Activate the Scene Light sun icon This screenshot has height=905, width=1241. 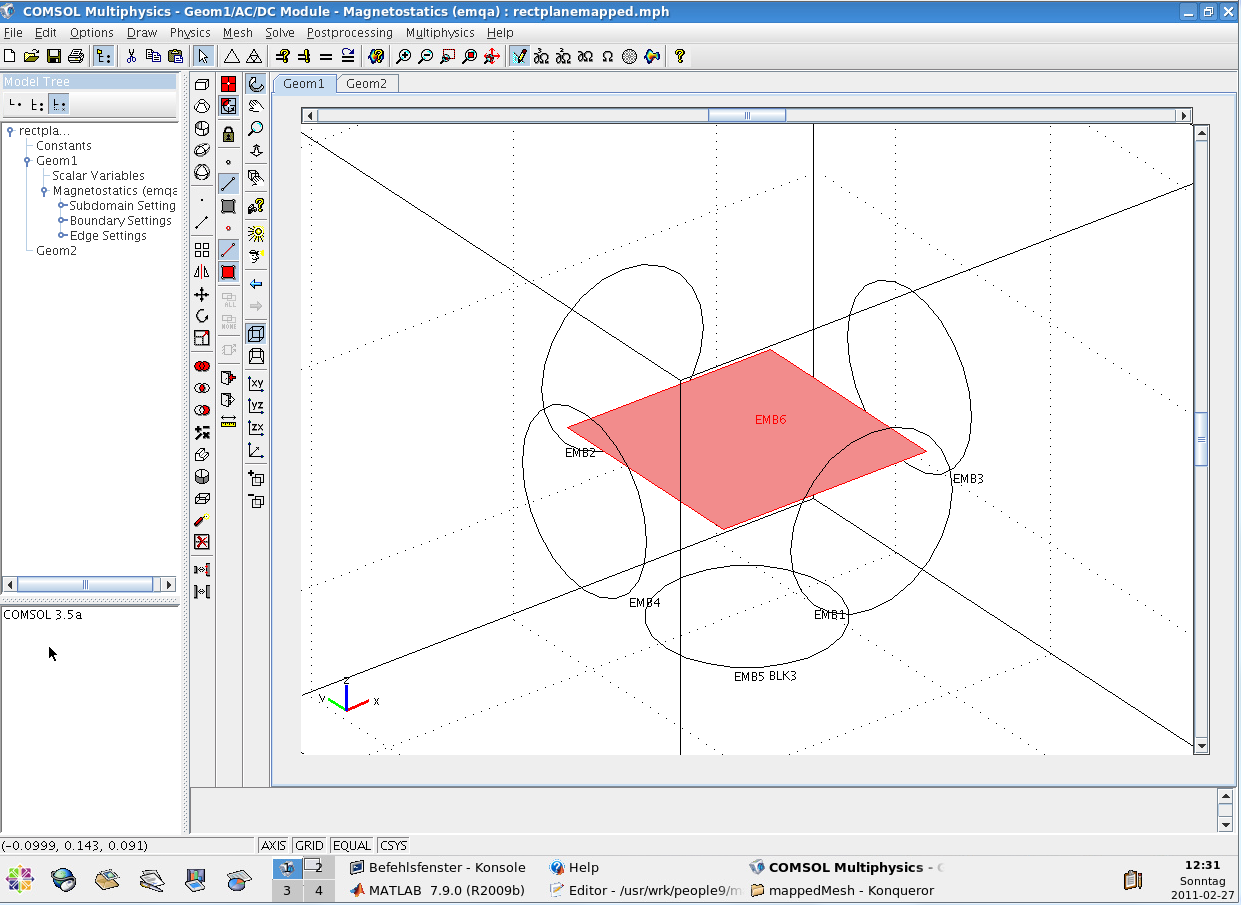[256, 233]
